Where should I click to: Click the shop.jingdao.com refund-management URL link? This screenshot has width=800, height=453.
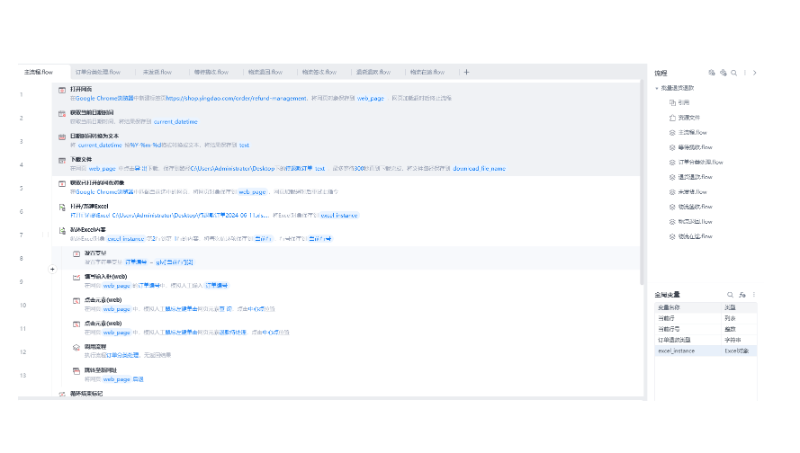pos(237,98)
